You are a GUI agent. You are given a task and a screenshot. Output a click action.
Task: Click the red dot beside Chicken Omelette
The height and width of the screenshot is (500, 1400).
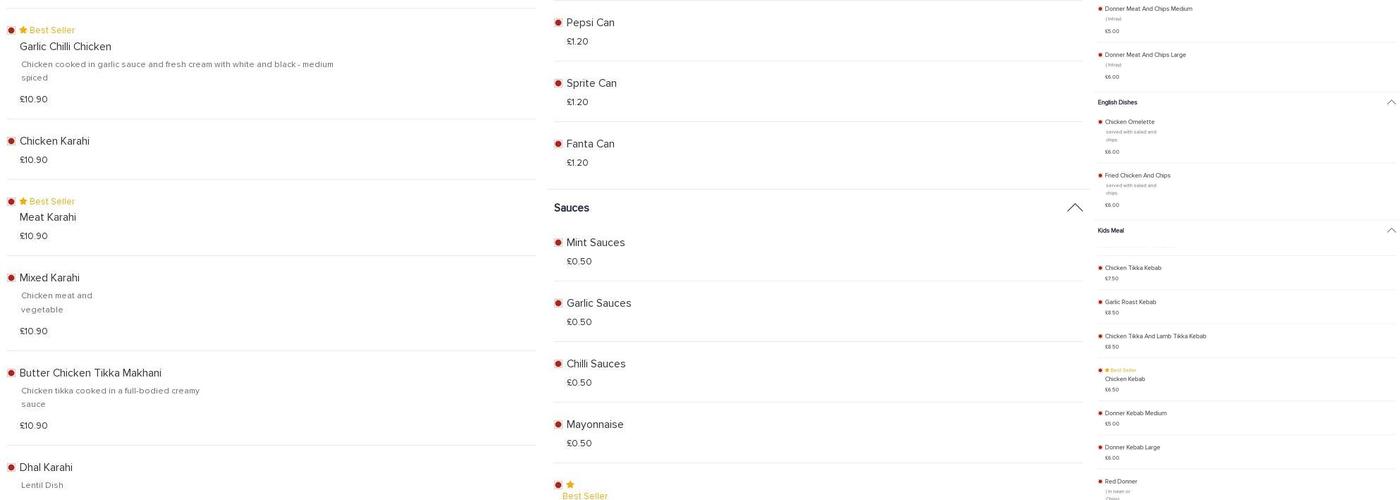[1100, 122]
